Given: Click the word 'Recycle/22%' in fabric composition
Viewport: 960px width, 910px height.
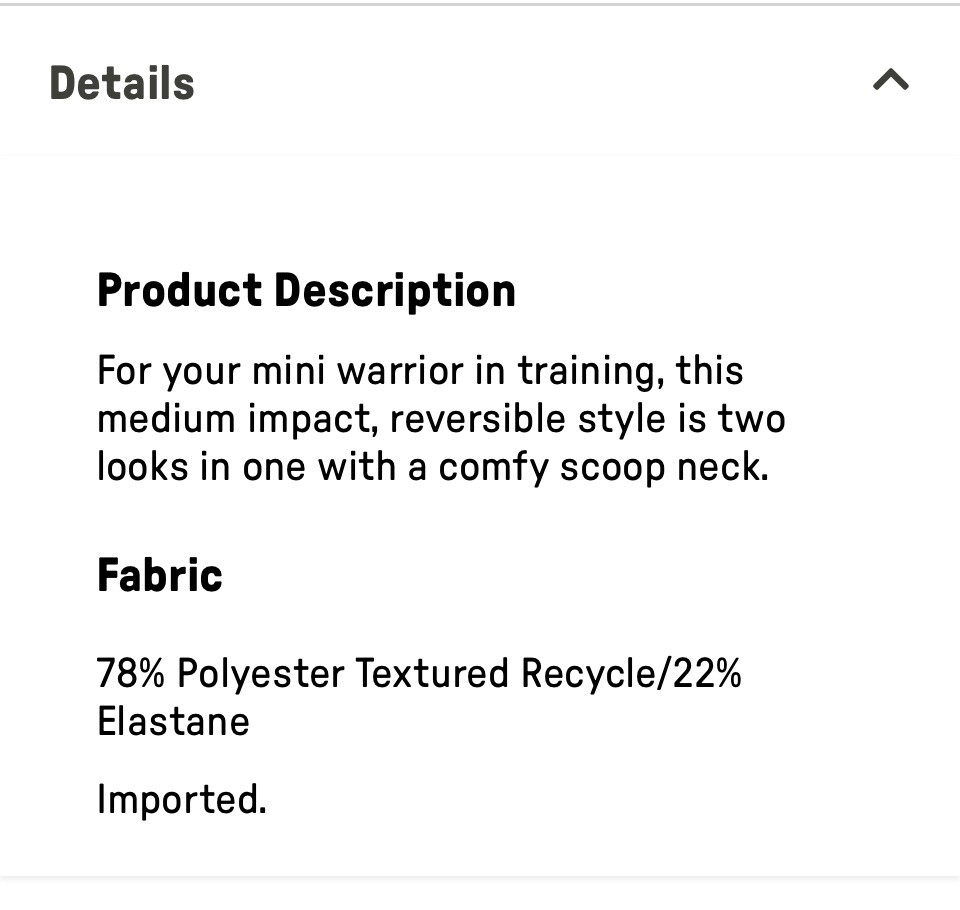Looking at the screenshot, I should tap(631, 674).
